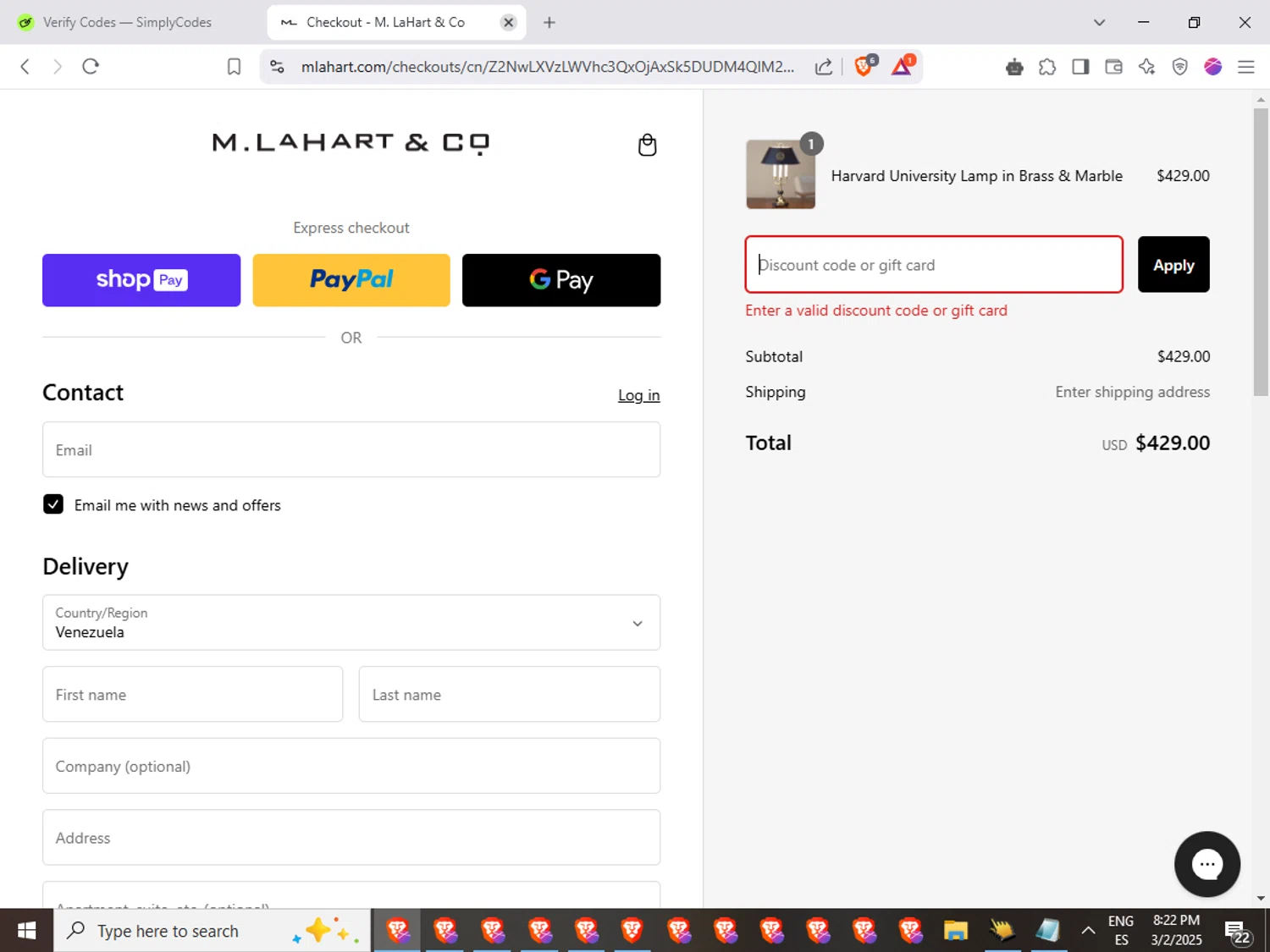Viewport: 1270px width, 952px height.
Task: Open Brave VPN shield icon
Action: click(1179, 67)
